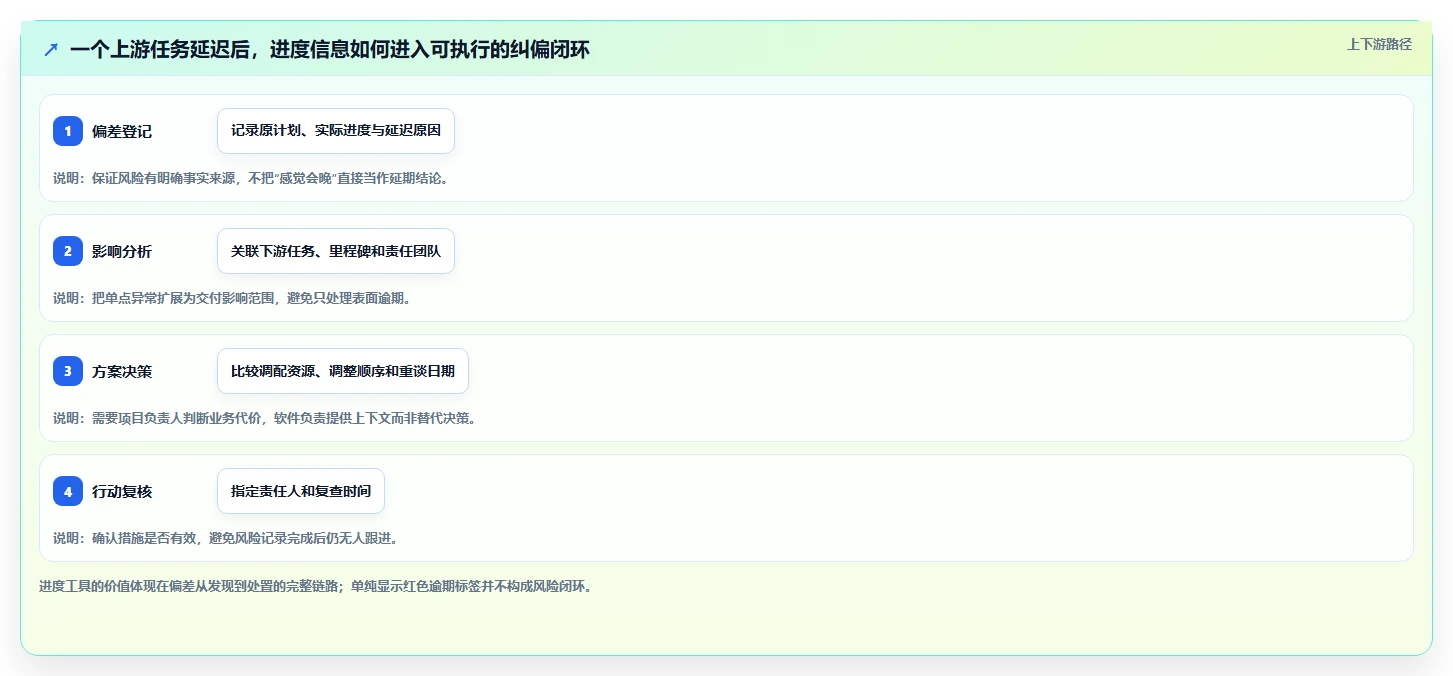Click the footer summary about 进度工具的价值
Image resolution: width=1453 pixels, height=676 pixels.
pos(317,586)
